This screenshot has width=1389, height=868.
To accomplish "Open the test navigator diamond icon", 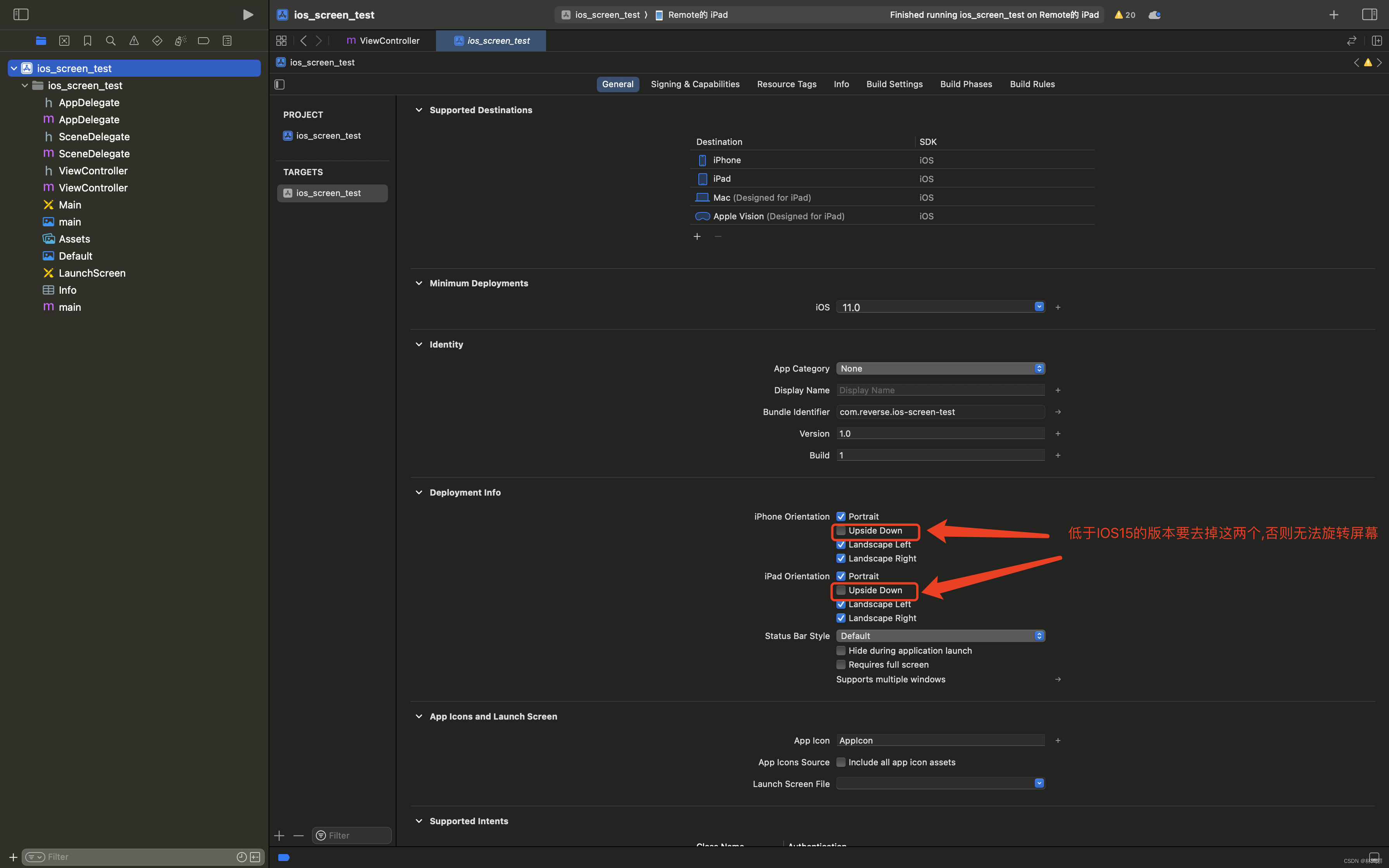I will pos(157,41).
